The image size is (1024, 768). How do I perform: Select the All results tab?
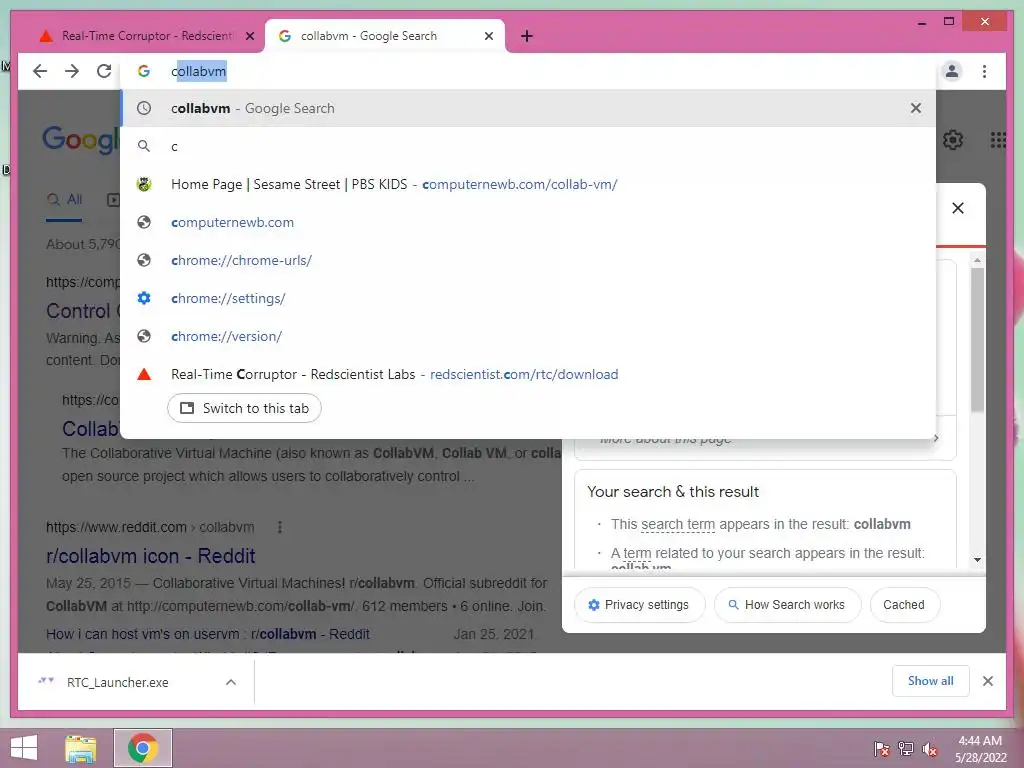[x=65, y=200]
